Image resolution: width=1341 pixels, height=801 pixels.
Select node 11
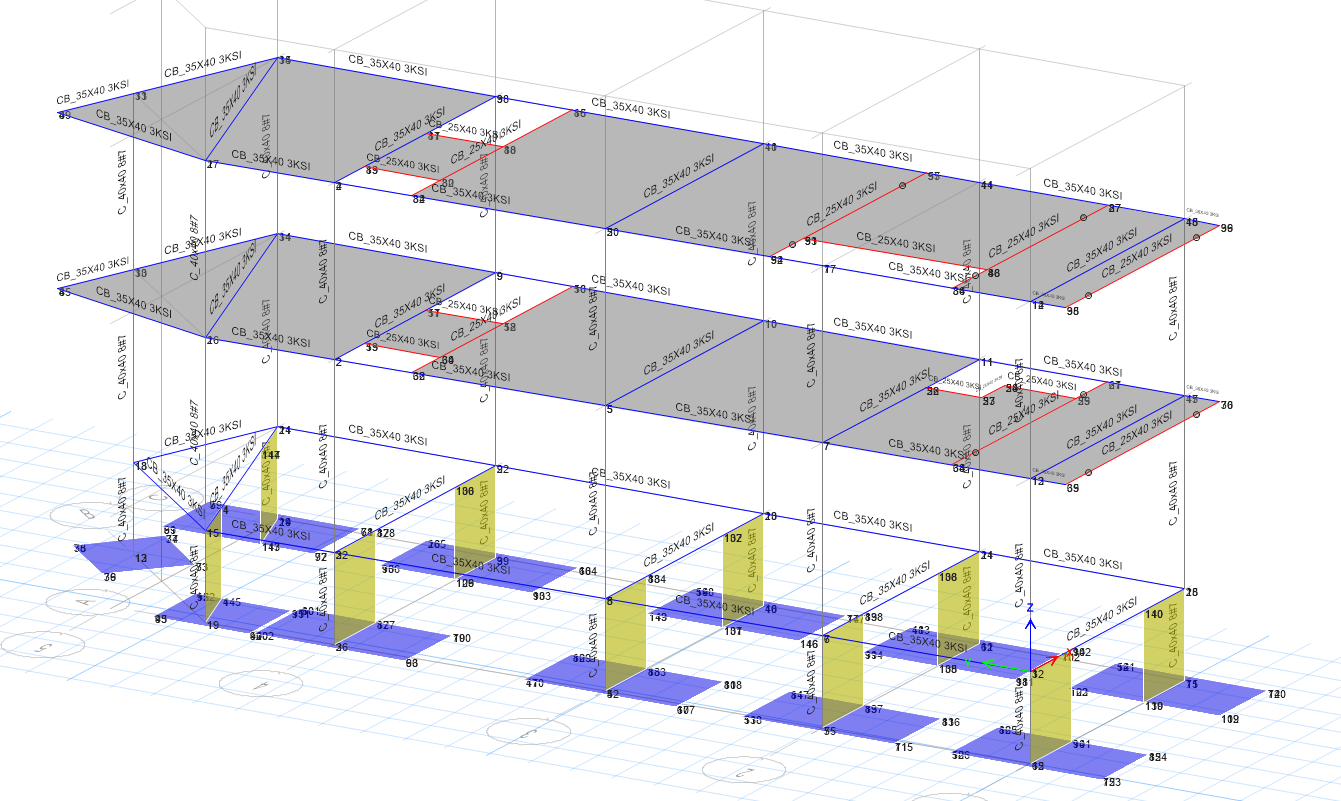[987, 362]
